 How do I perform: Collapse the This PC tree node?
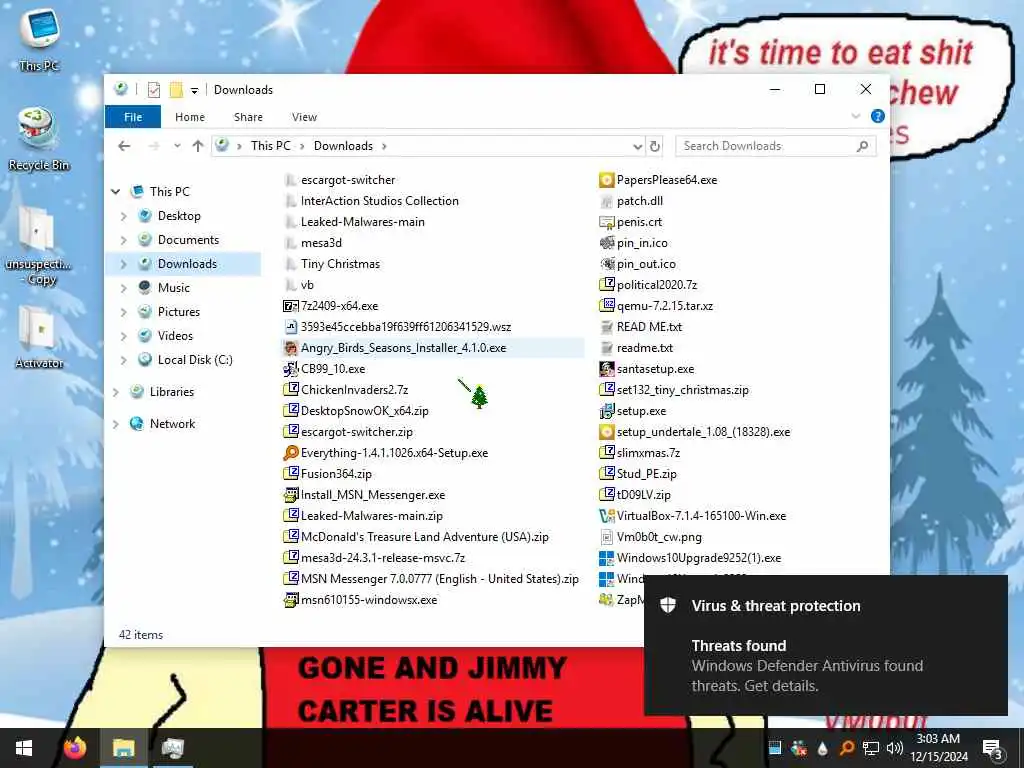pyautogui.click(x=116, y=191)
